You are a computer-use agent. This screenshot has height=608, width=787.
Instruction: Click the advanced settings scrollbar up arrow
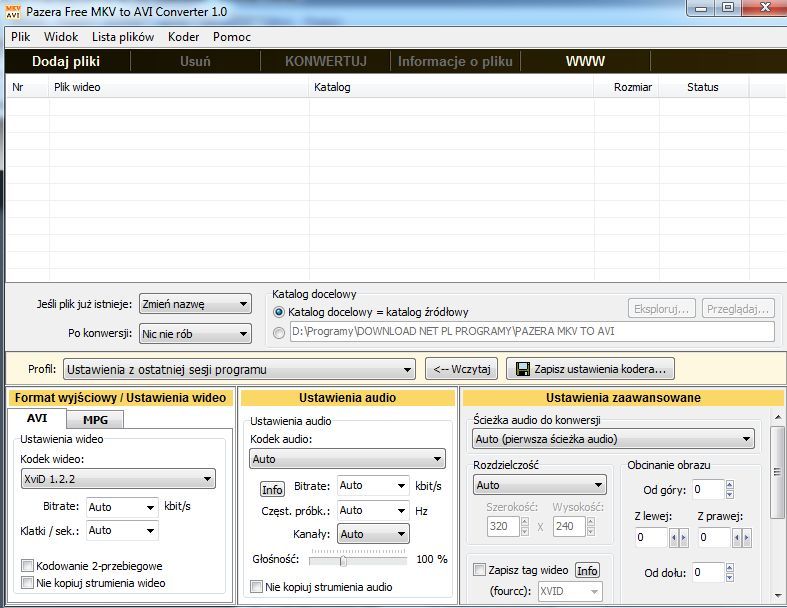(x=778, y=417)
